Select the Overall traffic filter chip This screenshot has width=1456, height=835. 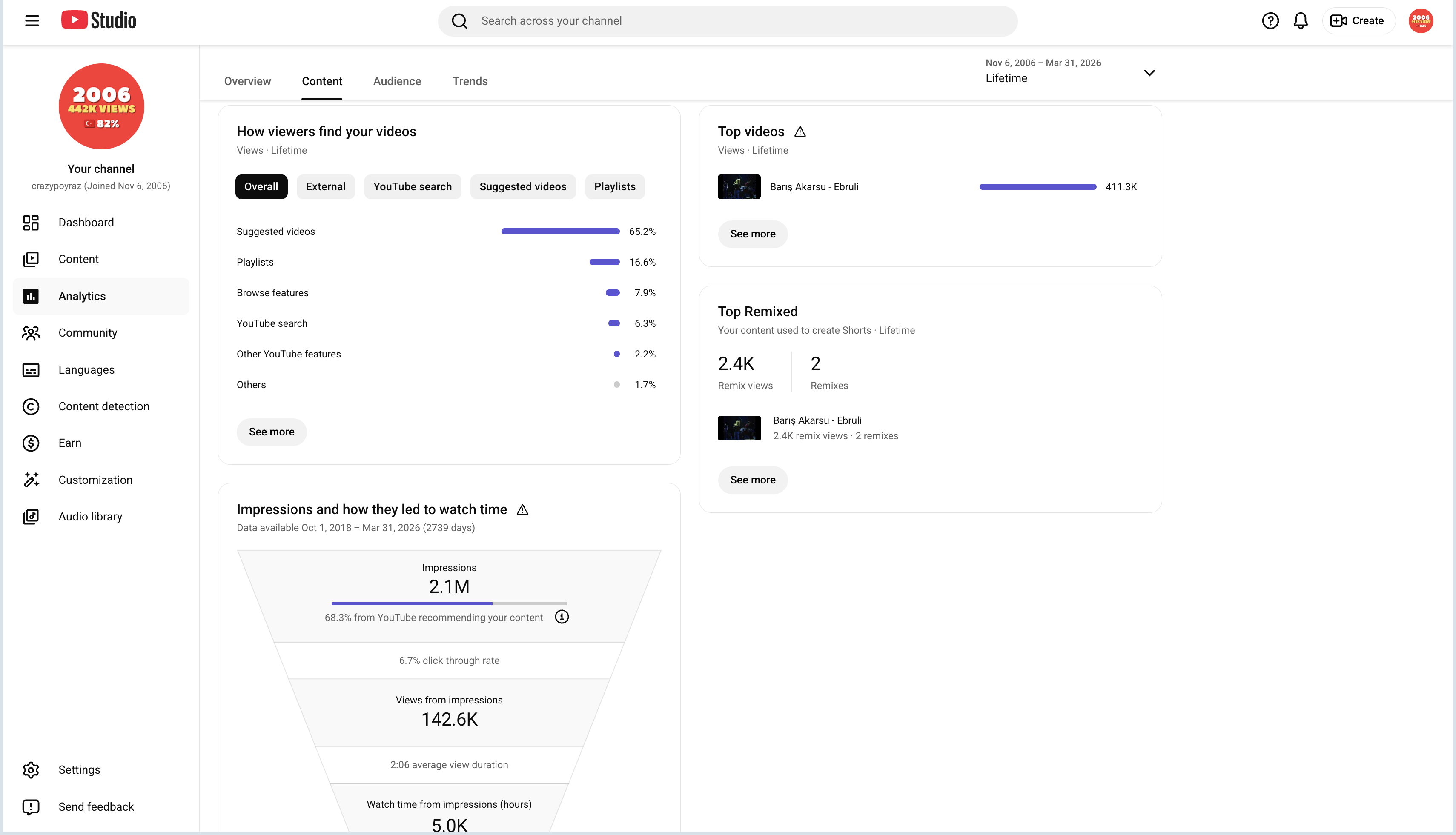point(261,187)
